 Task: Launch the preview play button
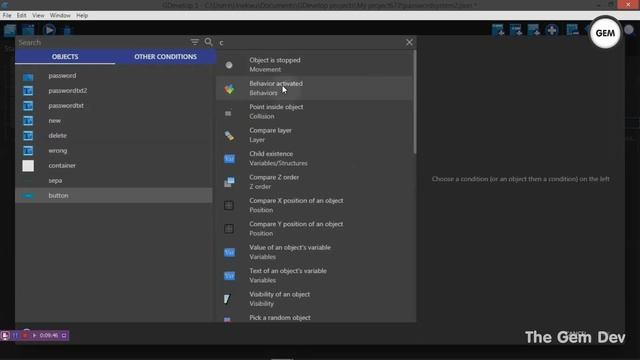pos(49,30)
